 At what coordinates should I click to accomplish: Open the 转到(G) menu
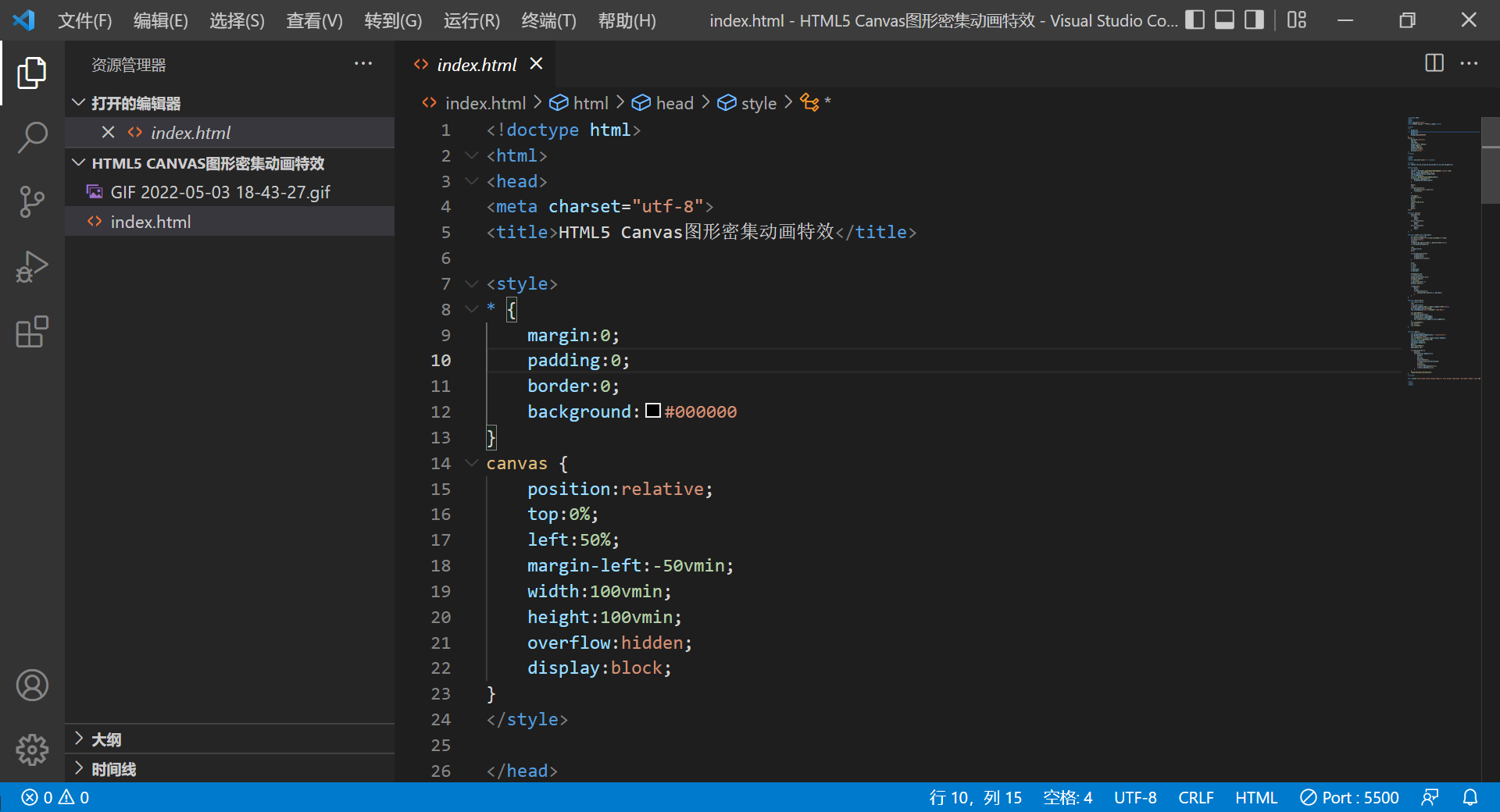pyautogui.click(x=393, y=20)
